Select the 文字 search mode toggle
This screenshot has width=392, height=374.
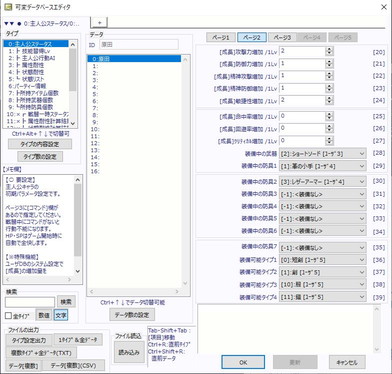tap(61, 315)
